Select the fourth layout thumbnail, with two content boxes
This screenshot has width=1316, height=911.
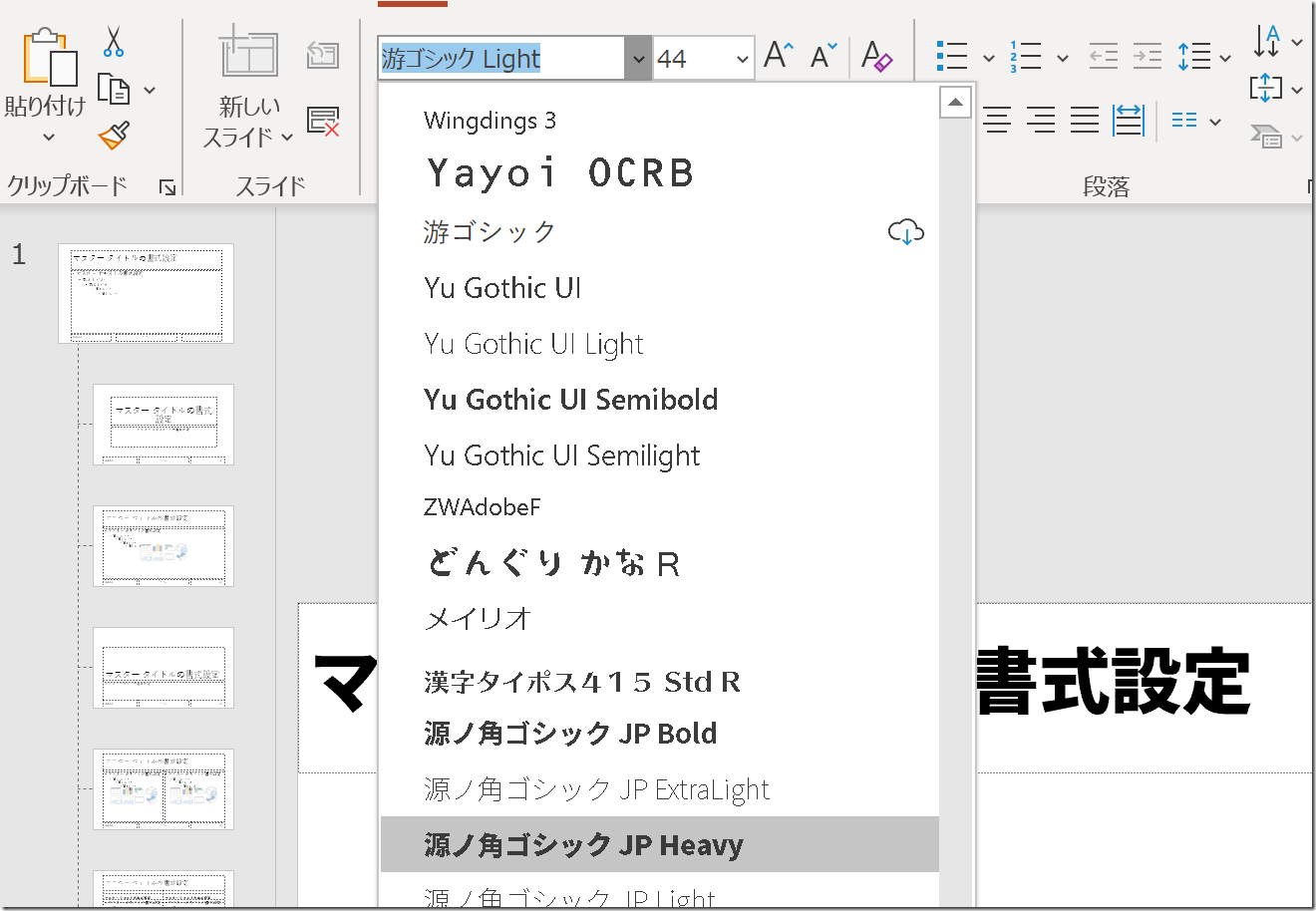point(164,789)
